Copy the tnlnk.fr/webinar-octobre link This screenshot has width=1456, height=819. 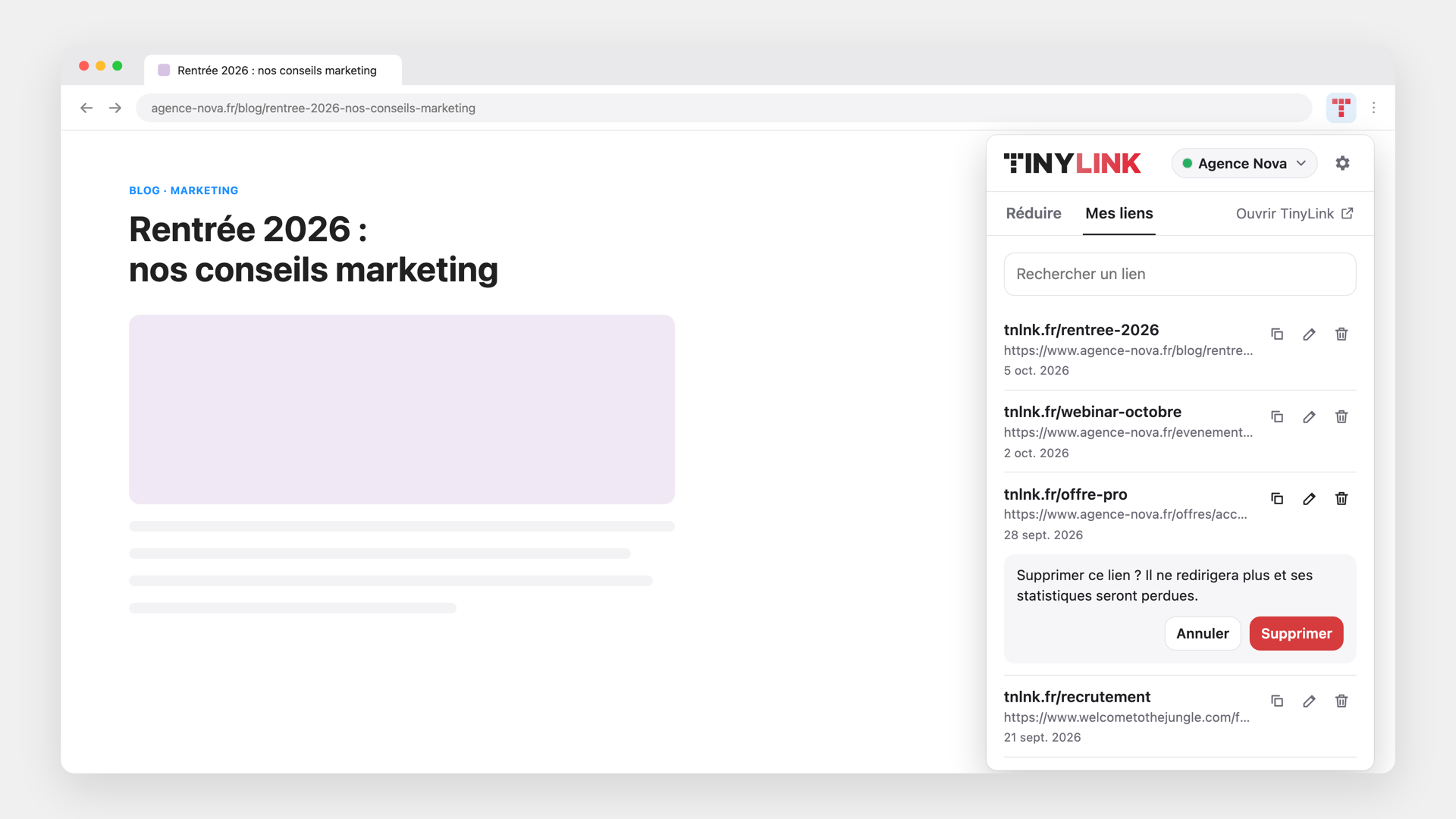[1277, 417]
